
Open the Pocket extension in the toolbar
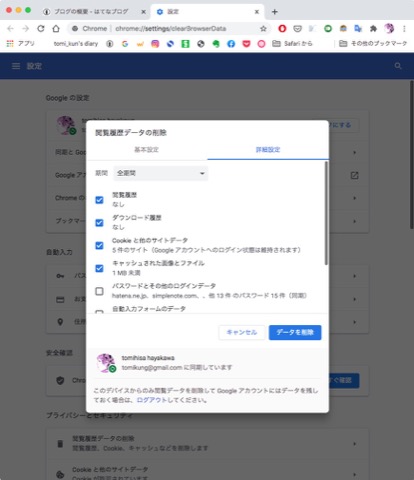(297, 29)
